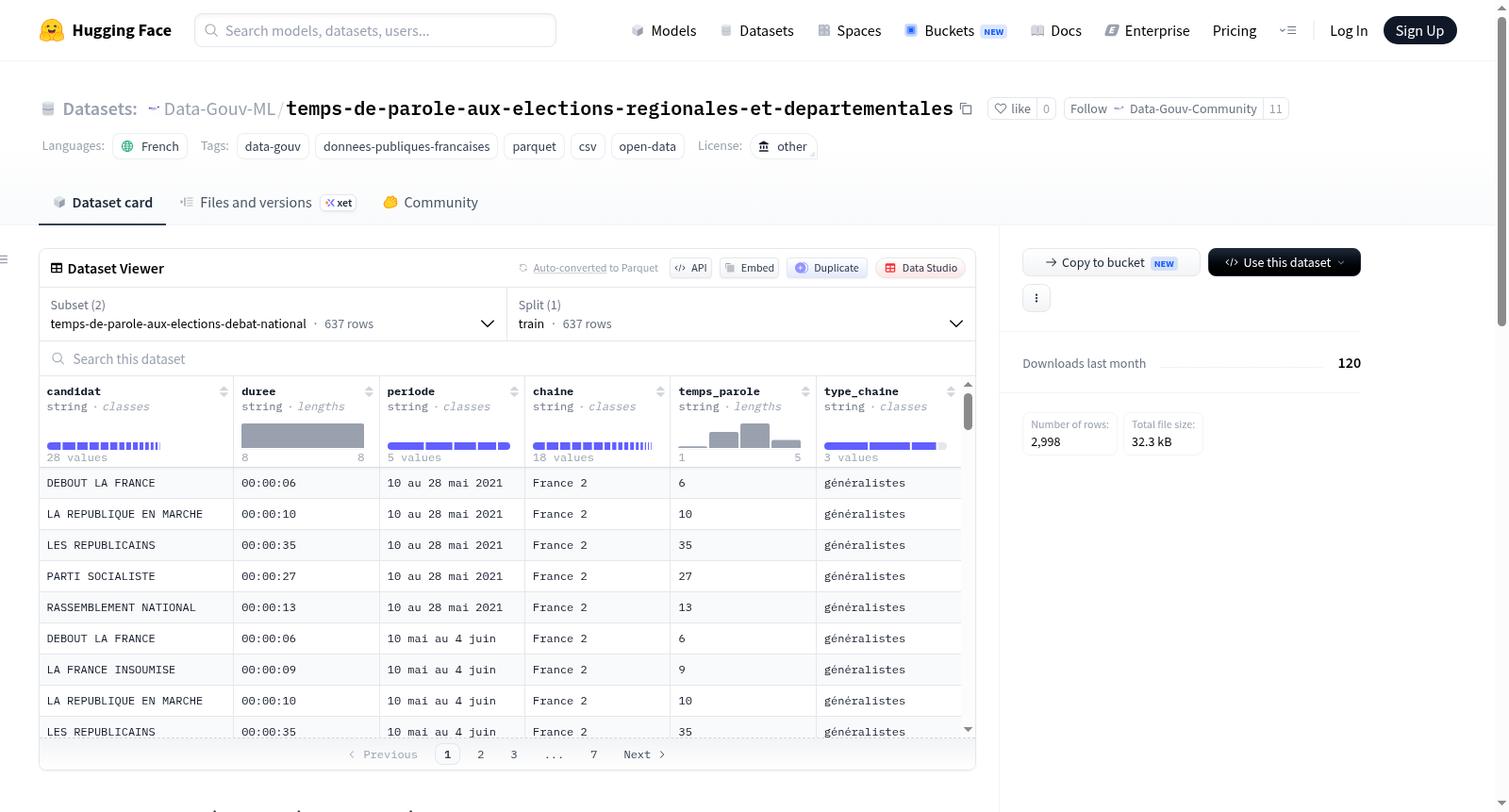
Task: Click the duree lengths histogram bar
Action: coord(303,435)
